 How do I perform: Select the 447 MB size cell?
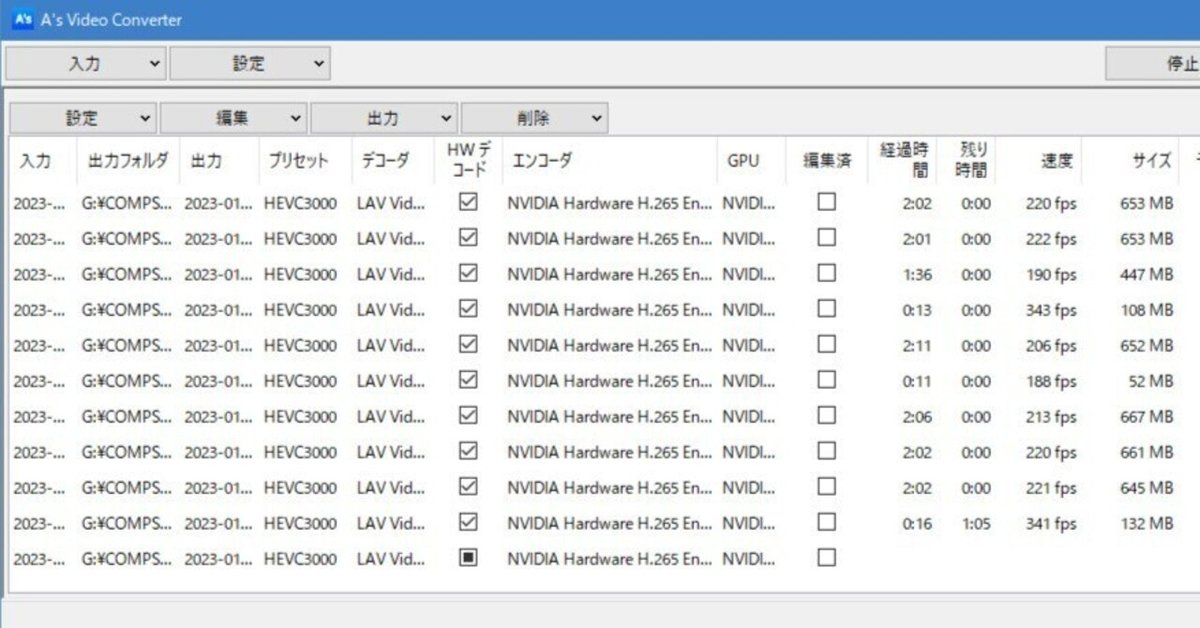(x=1146, y=275)
